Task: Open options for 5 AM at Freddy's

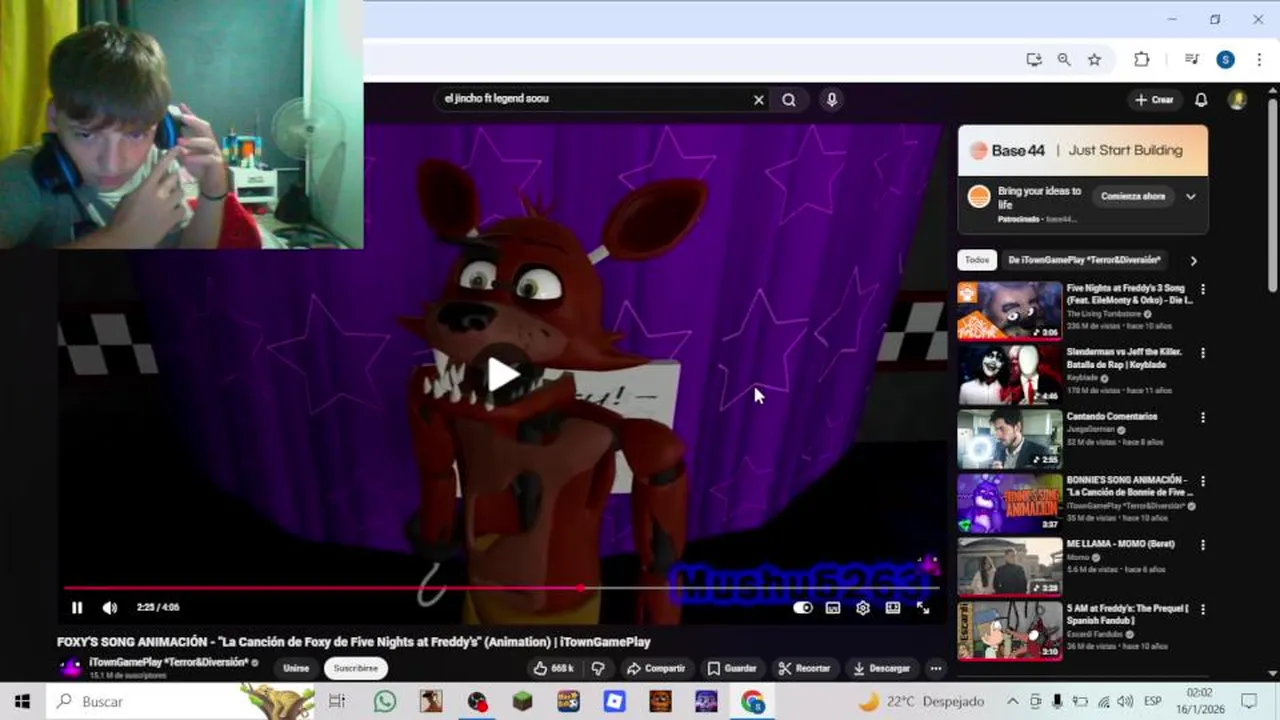Action: [x=1203, y=610]
